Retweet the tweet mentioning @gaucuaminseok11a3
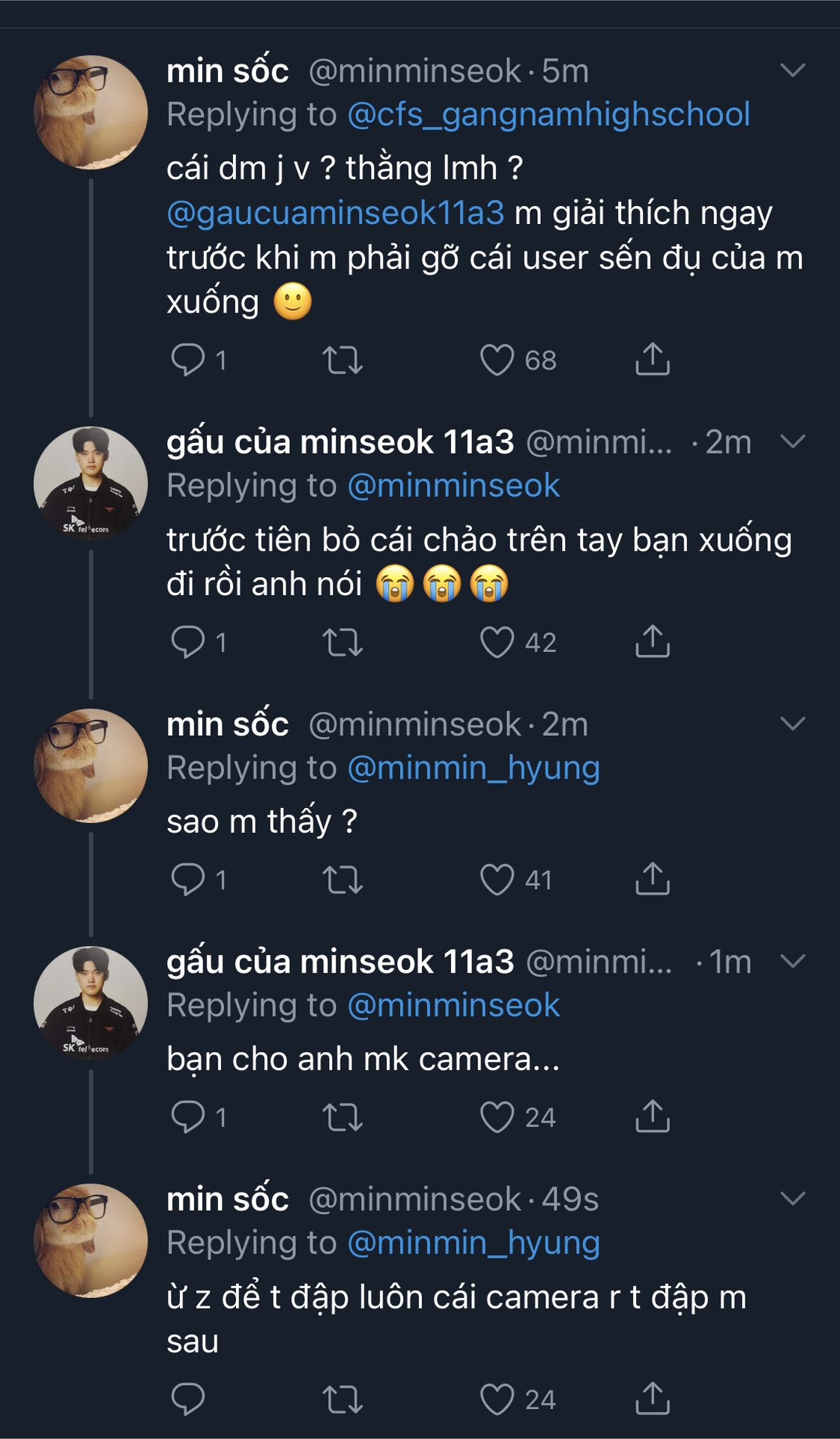840x1439 pixels. (342, 360)
